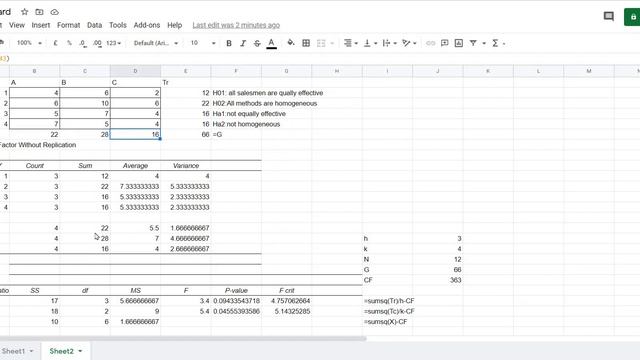Switch to the Sheet1 tab
The image size is (640, 360).
pos(13,351)
